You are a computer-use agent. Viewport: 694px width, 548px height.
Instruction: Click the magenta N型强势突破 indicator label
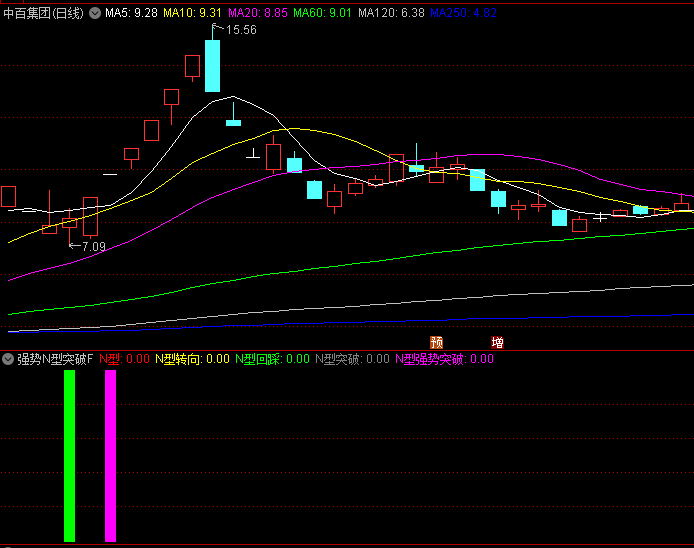click(x=430, y=359)
